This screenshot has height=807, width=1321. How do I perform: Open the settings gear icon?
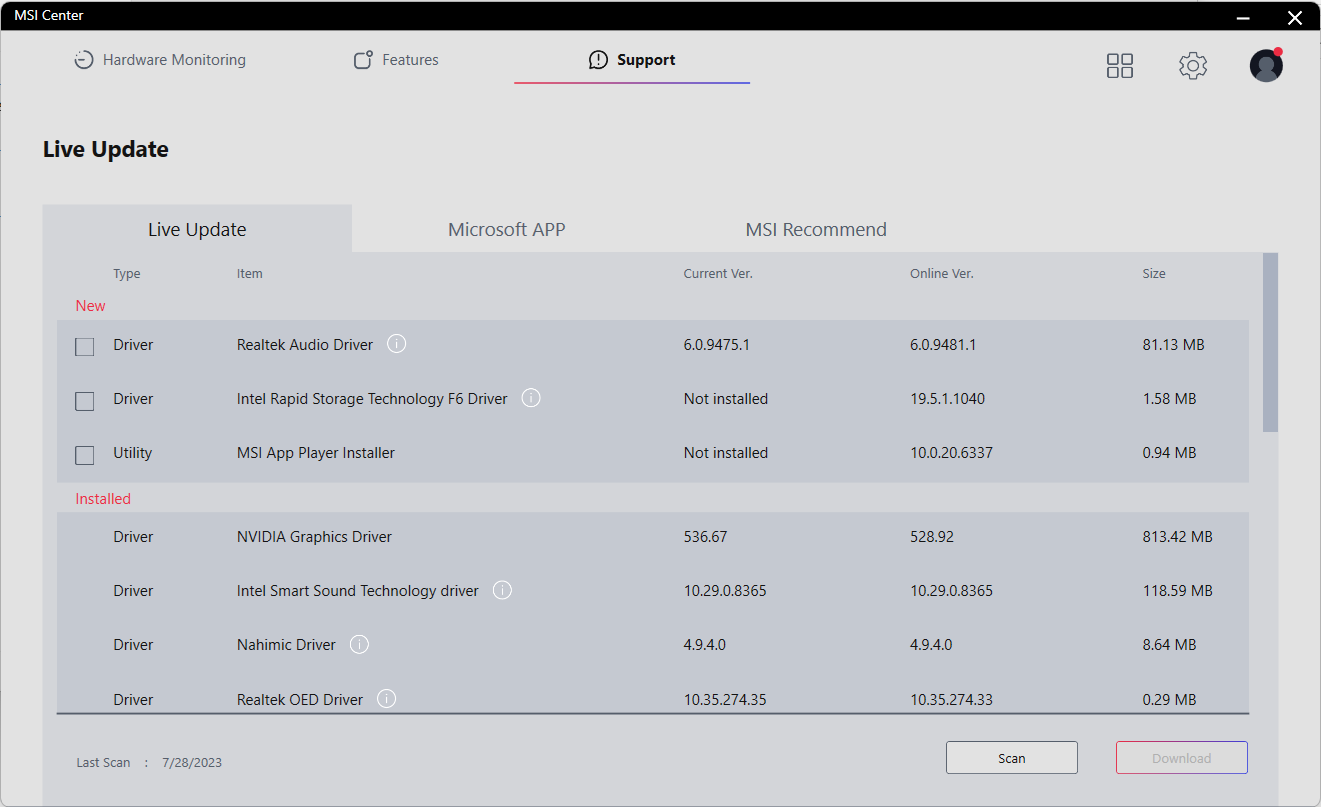(1192, 66)
